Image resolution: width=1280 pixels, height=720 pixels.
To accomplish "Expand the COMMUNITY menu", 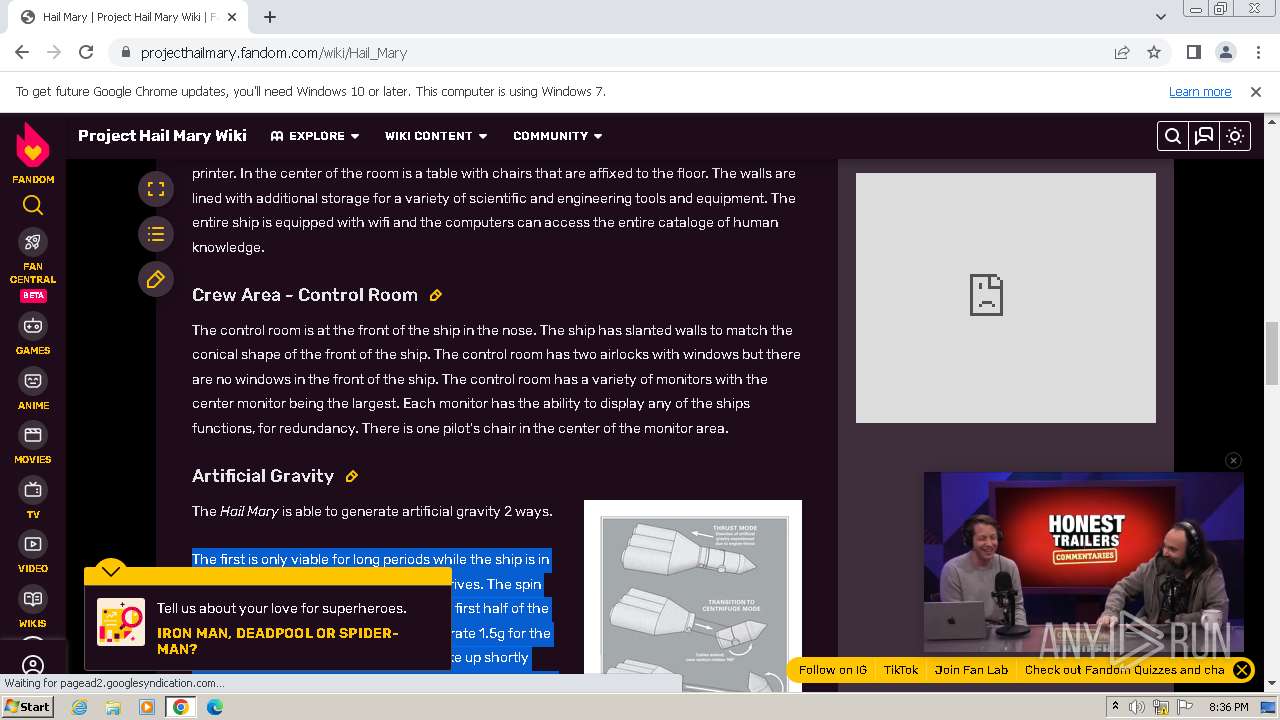I will [558, 136].
